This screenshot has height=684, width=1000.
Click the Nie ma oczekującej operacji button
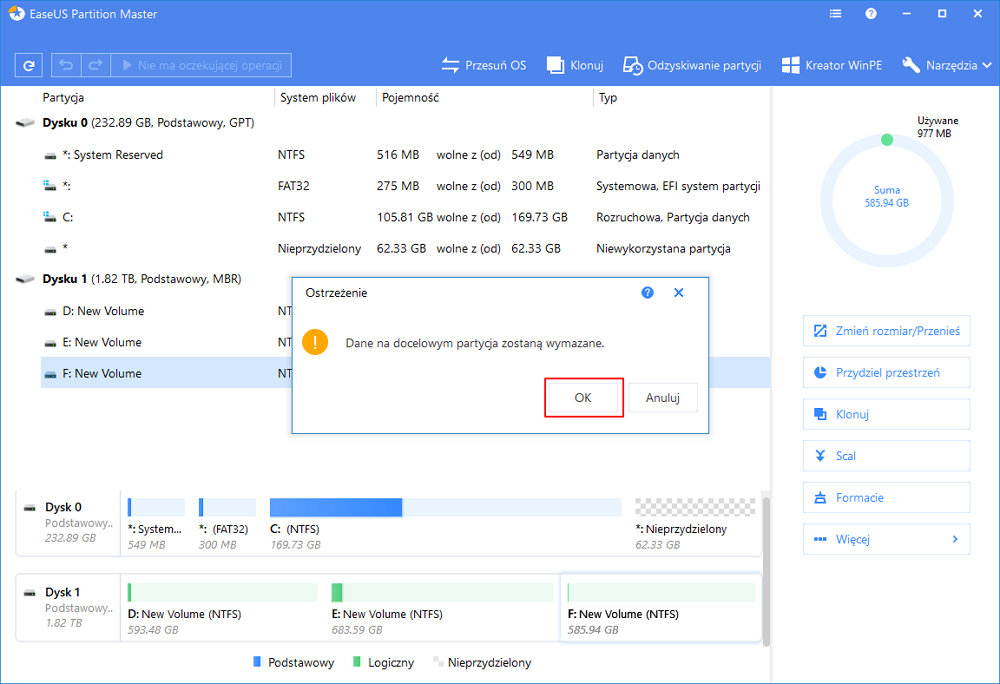201,65
